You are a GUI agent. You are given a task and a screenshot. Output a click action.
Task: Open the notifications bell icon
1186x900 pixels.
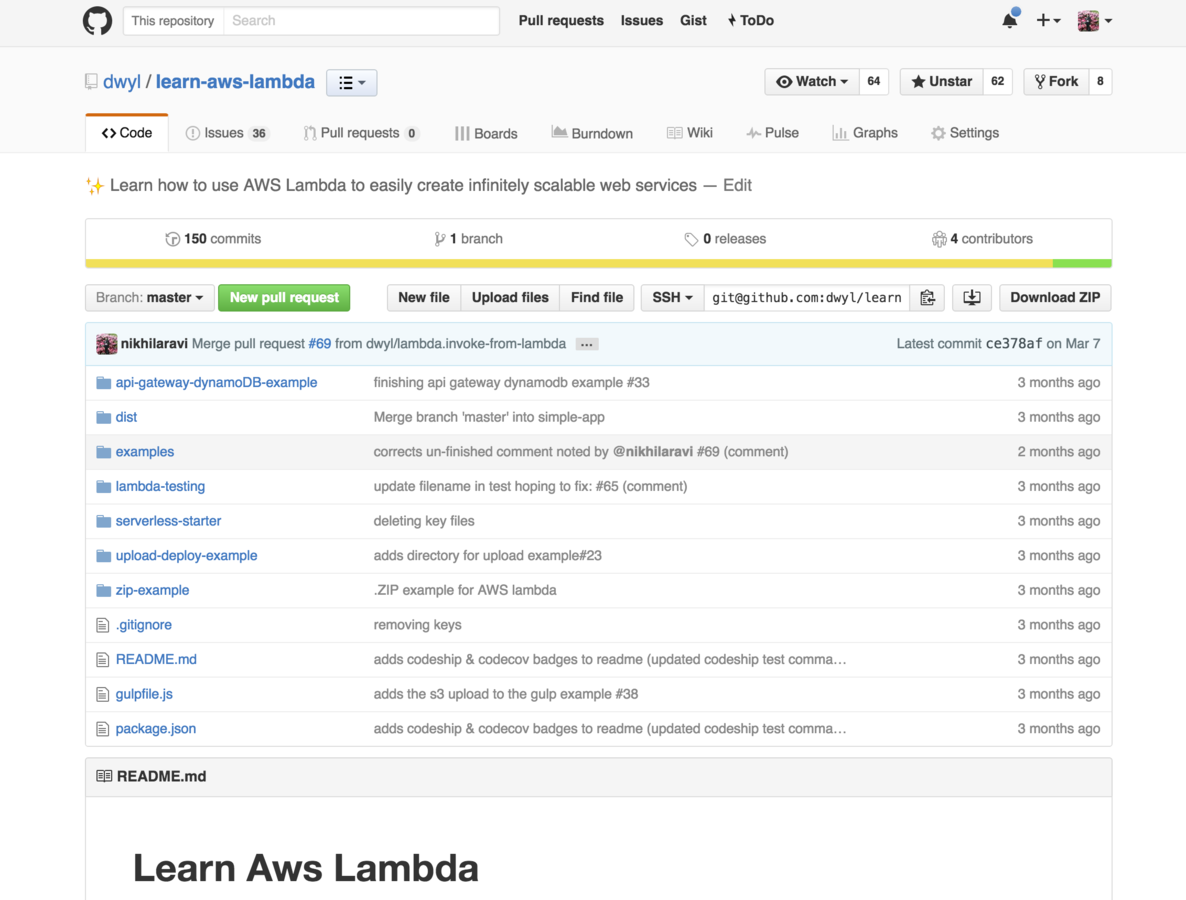click(x=1010, y=20)
